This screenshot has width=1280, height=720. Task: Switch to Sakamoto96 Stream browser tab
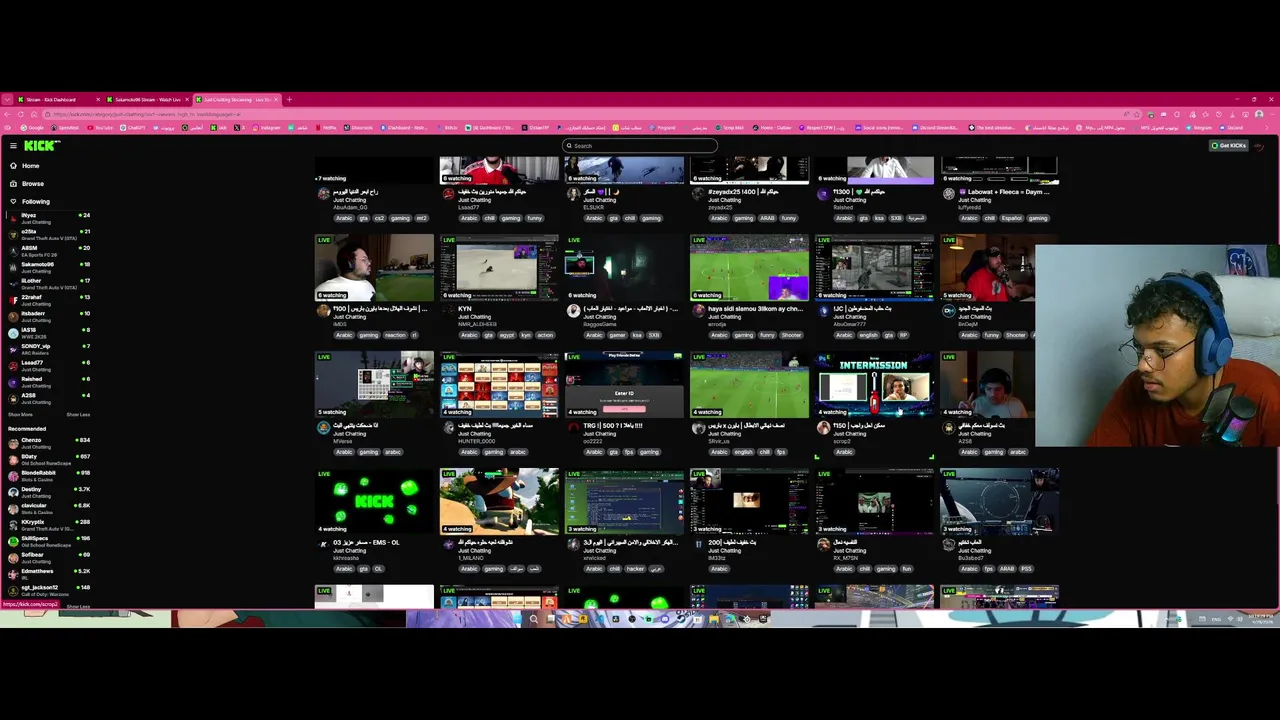(x=146, y=100)
